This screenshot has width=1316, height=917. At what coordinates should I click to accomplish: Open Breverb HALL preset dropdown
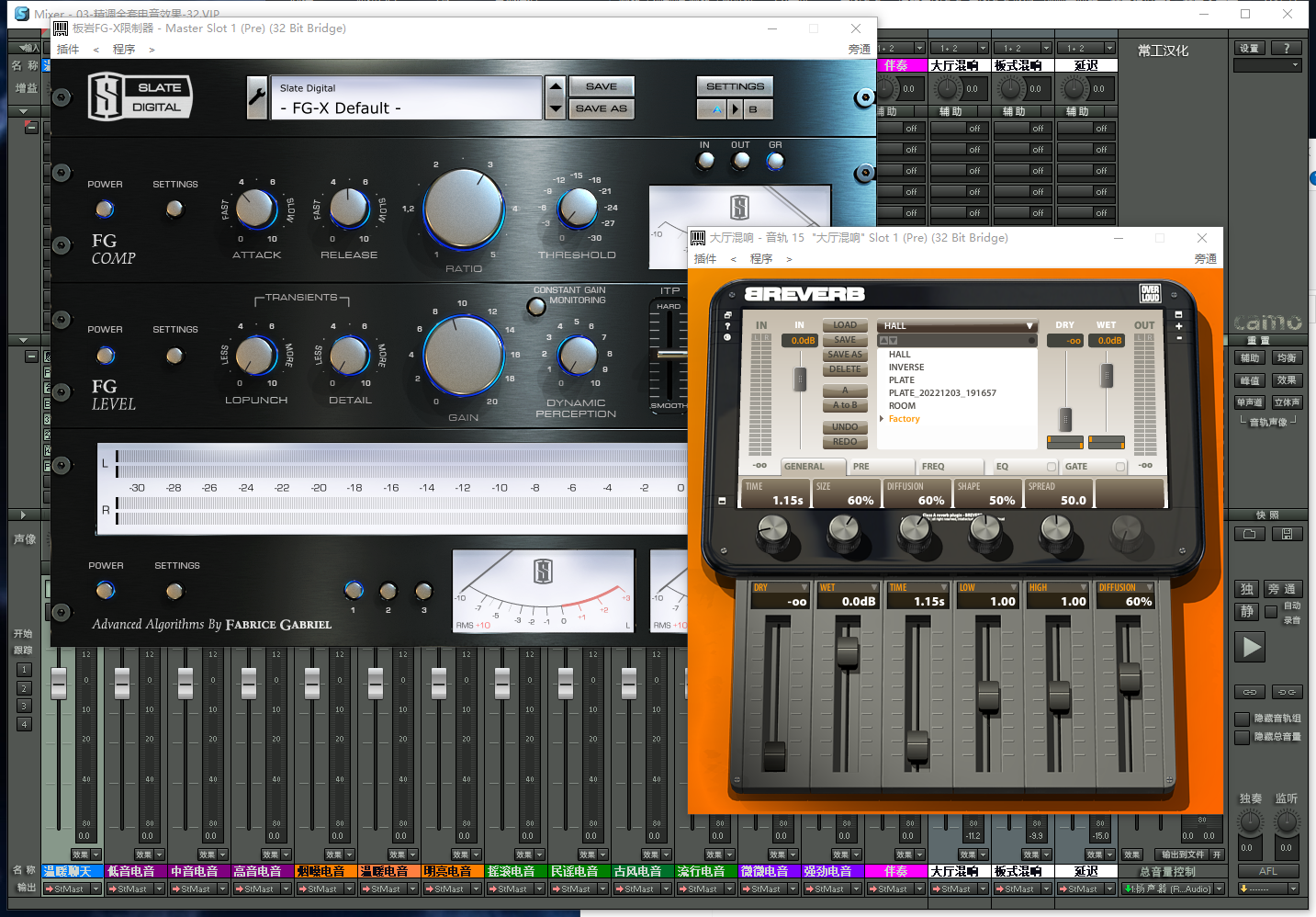coord(957,326)
